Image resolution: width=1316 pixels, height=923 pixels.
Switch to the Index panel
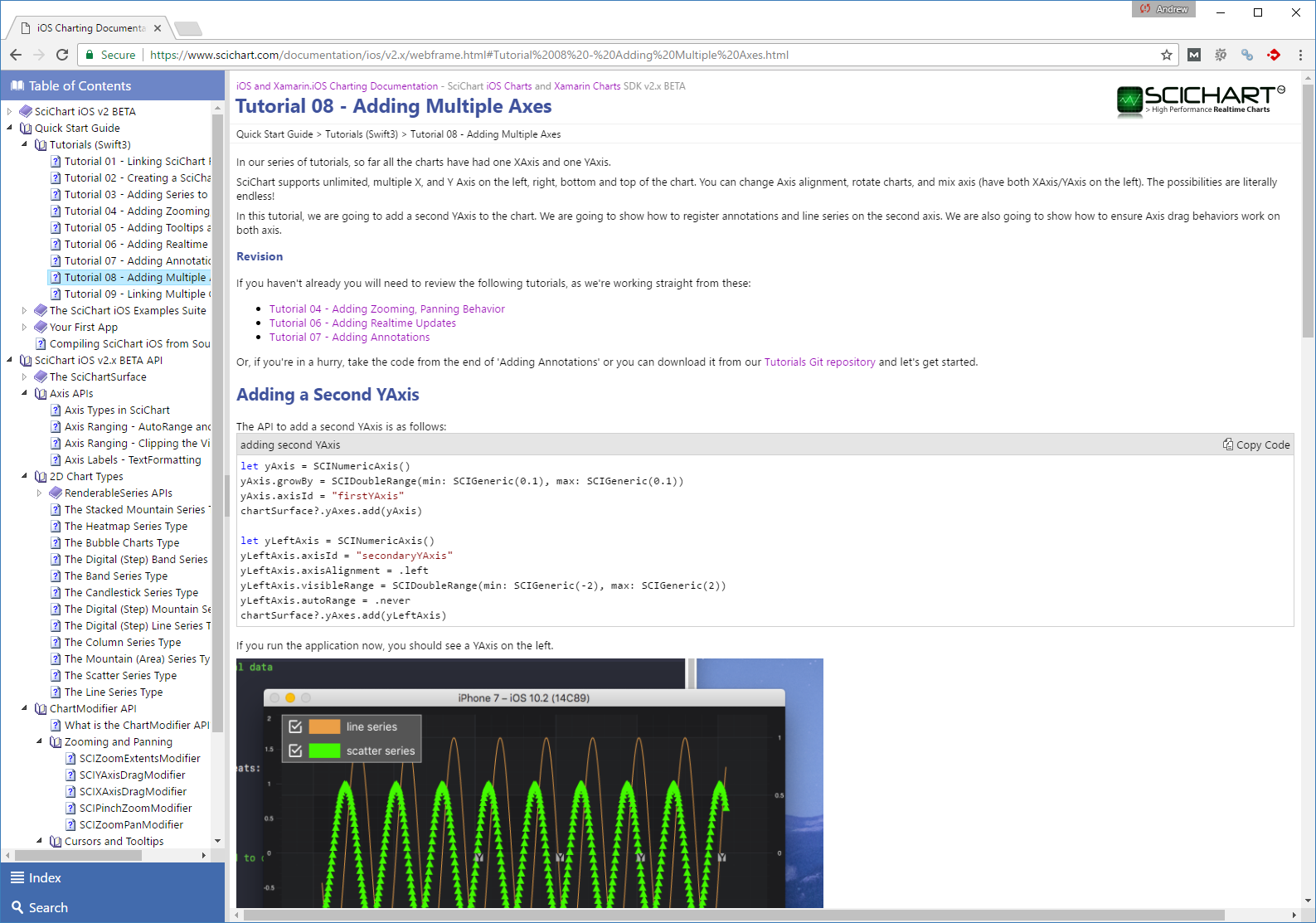pyautogui.click(x=113, y=877)
